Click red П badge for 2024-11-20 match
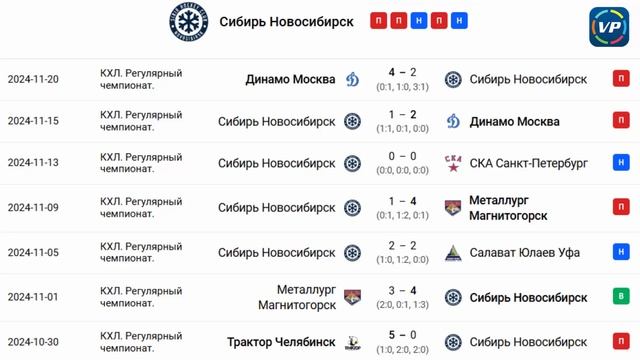The width and height of the screenshot is (640, 360). (621, 78)
